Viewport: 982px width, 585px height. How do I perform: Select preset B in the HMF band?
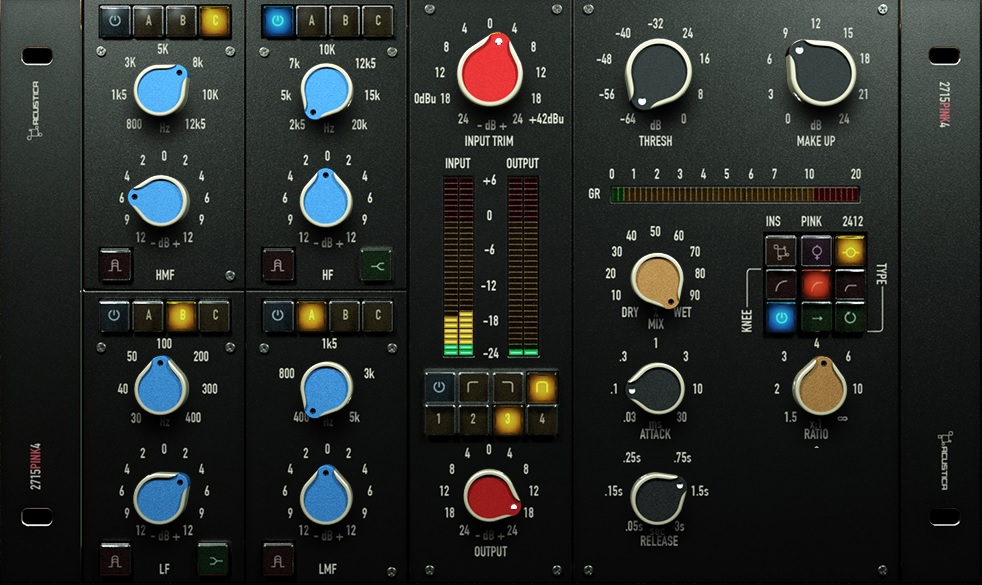point(182,21)
